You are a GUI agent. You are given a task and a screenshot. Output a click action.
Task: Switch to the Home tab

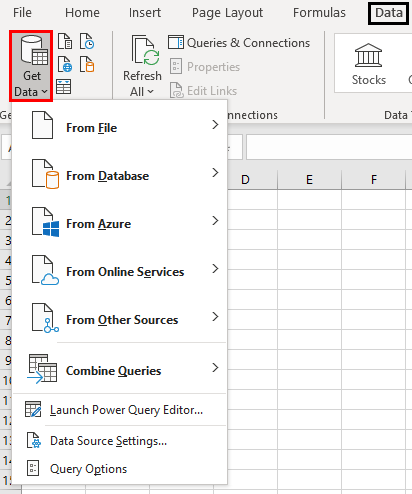[x=82, y=13]
